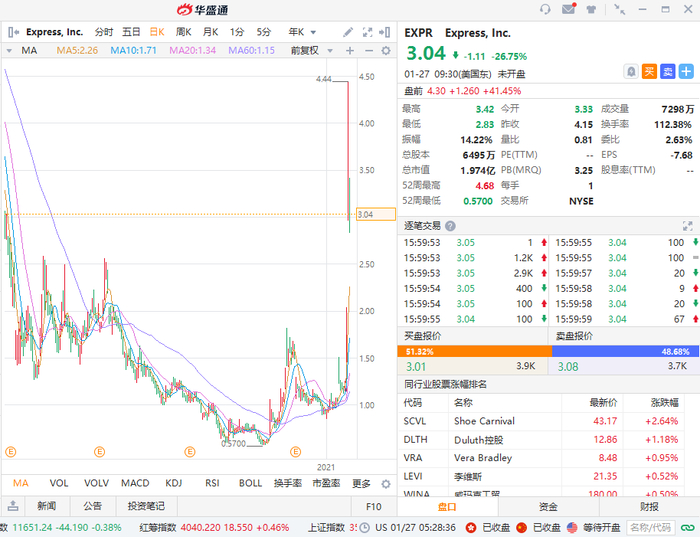Click the shrink window arrows icon
Viewport: 700px width, 537px height.
point(619,9)
